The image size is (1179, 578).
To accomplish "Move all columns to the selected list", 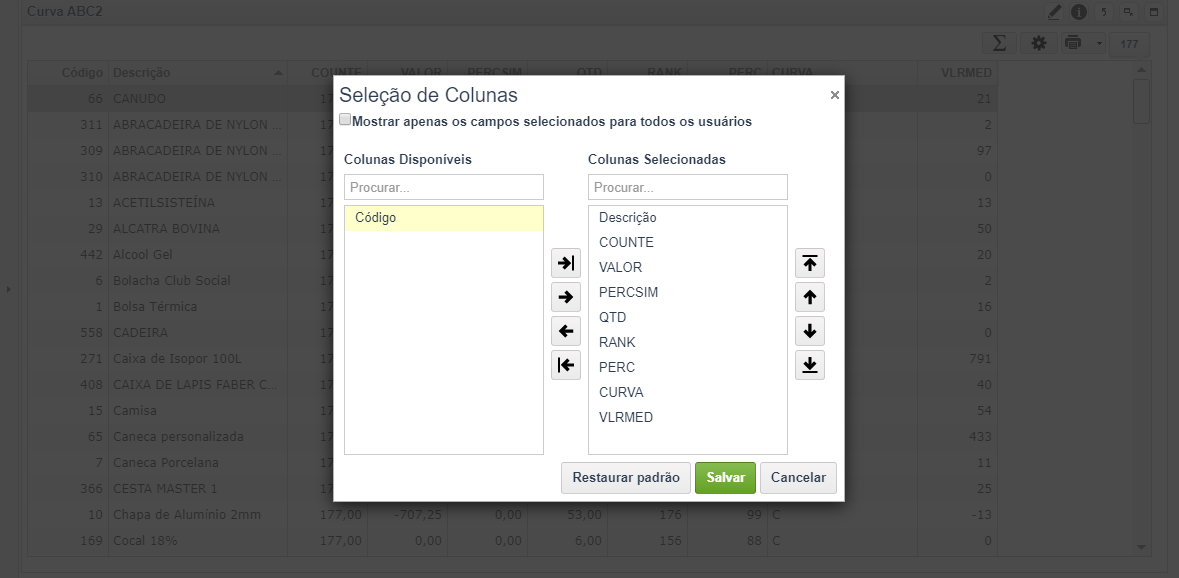I will point(565,263).
